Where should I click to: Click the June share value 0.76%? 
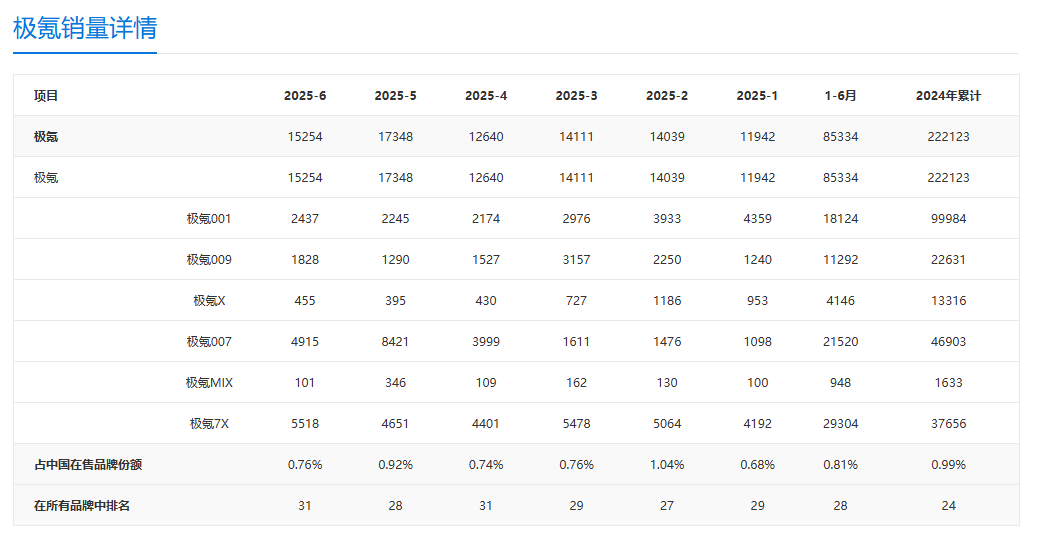point(305,465)
